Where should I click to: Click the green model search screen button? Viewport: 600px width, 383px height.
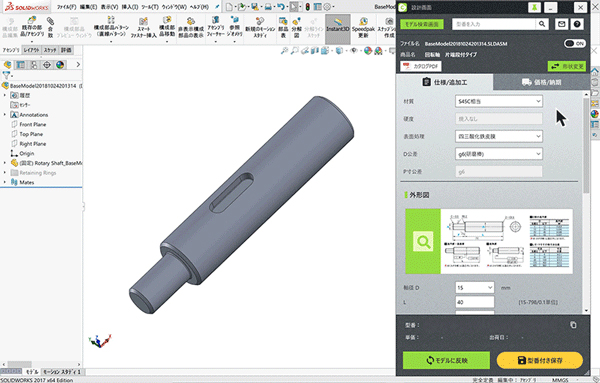[422, 24]
